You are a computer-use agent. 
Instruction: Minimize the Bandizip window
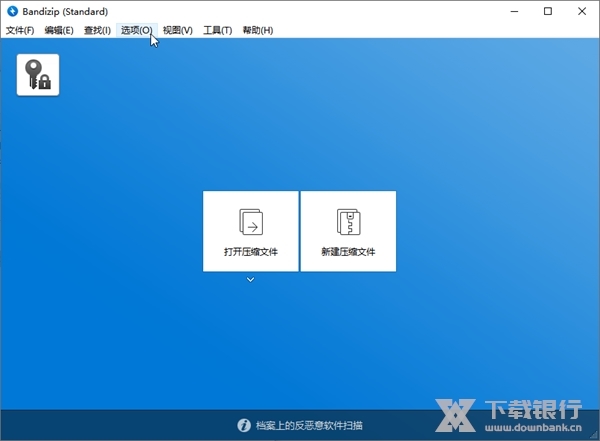514,11
